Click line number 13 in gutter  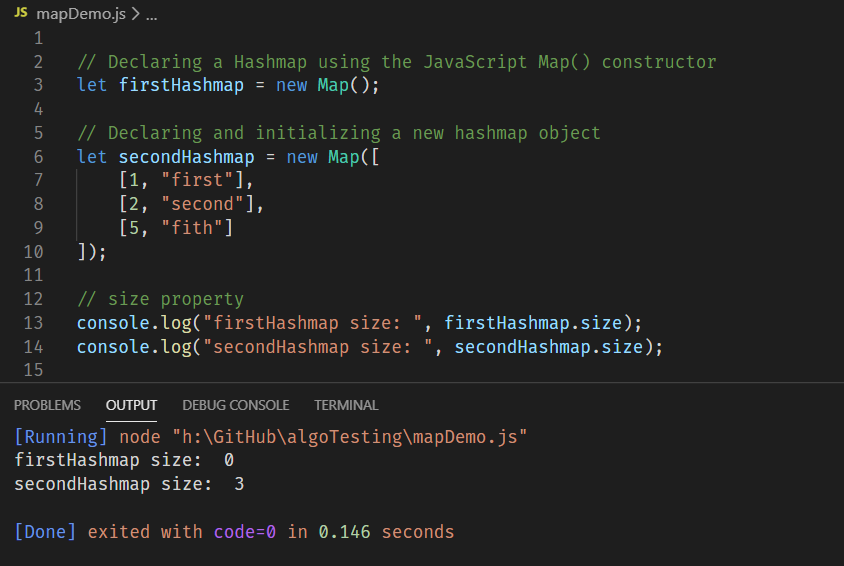tap(33, 323)
